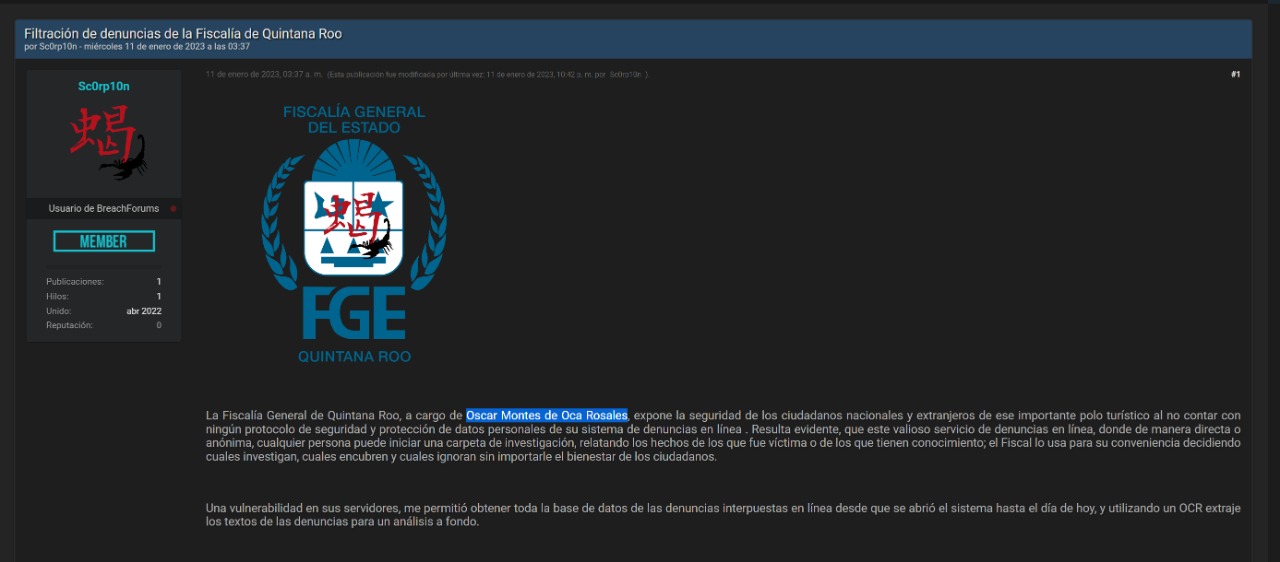Screen dimensions: 1280x562
Task: Click author link Sc0rp10n under thread title
Action: (x=58, y=47)
